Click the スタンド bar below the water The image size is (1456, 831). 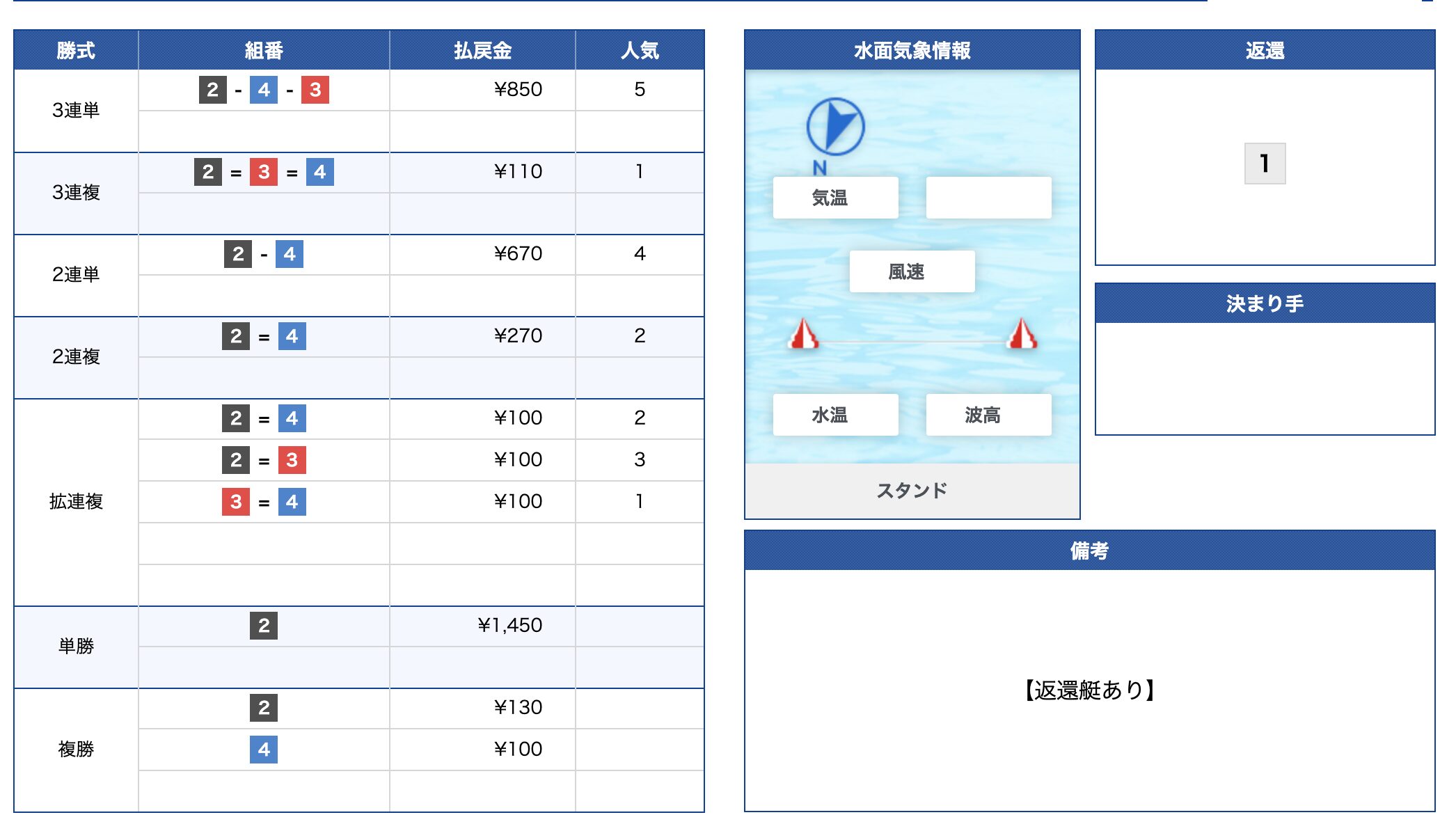coord(912,491)
